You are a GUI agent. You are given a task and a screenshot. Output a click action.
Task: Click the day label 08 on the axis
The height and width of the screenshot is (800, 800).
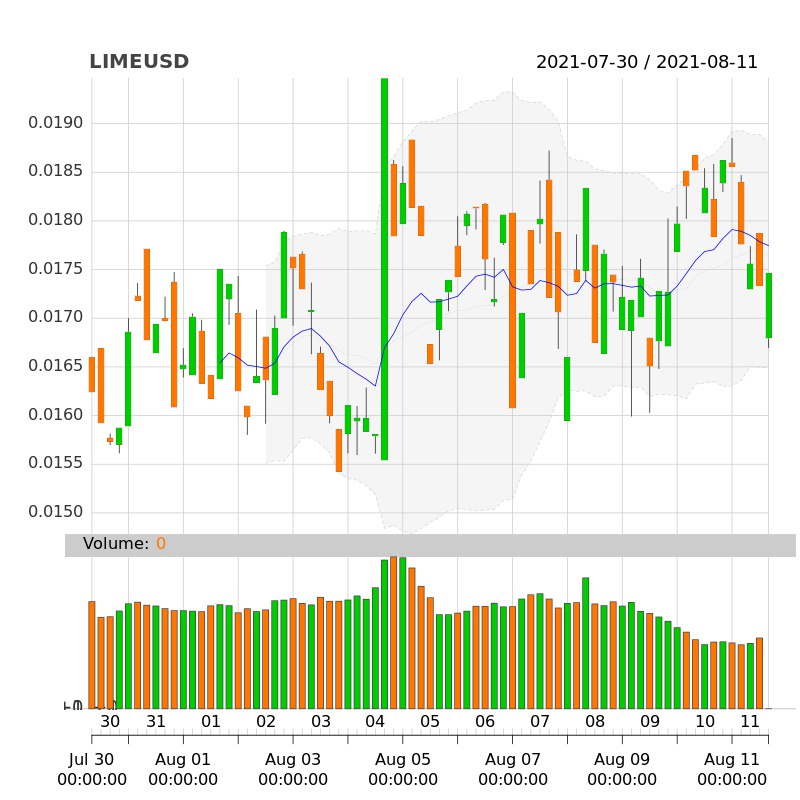595,722
